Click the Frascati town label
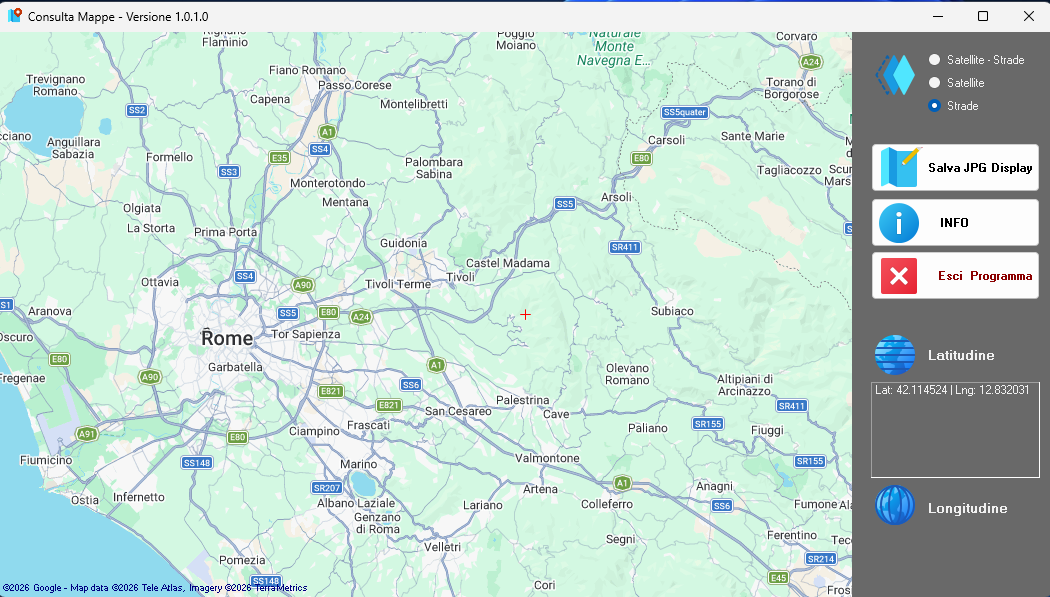Image resolution: width=1050 pixels, height=597 pixels. click(x=368, y=425)
